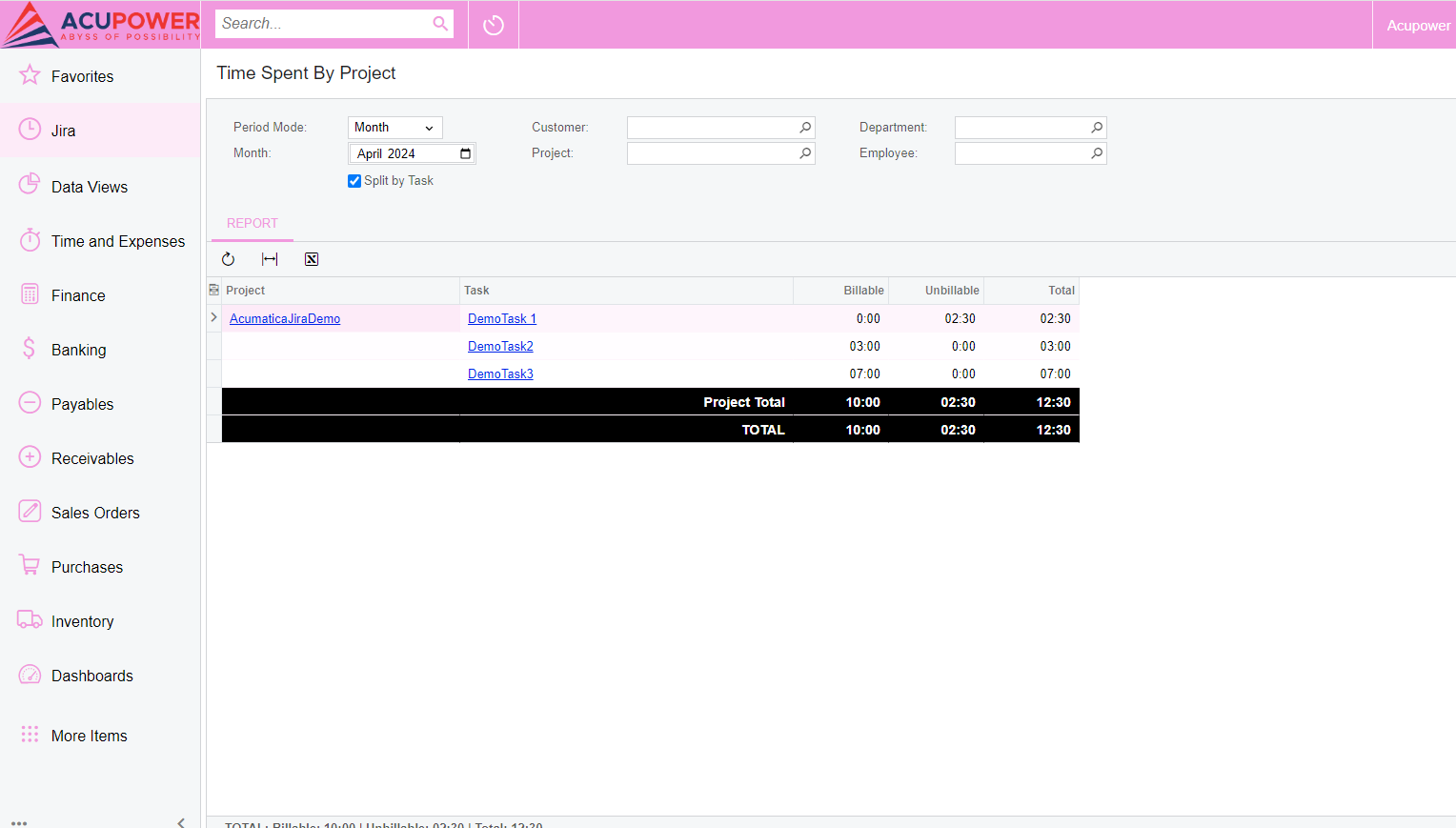Open More Items in sidebar
The width and height of the screenshot is (1456, 828).
89,736
